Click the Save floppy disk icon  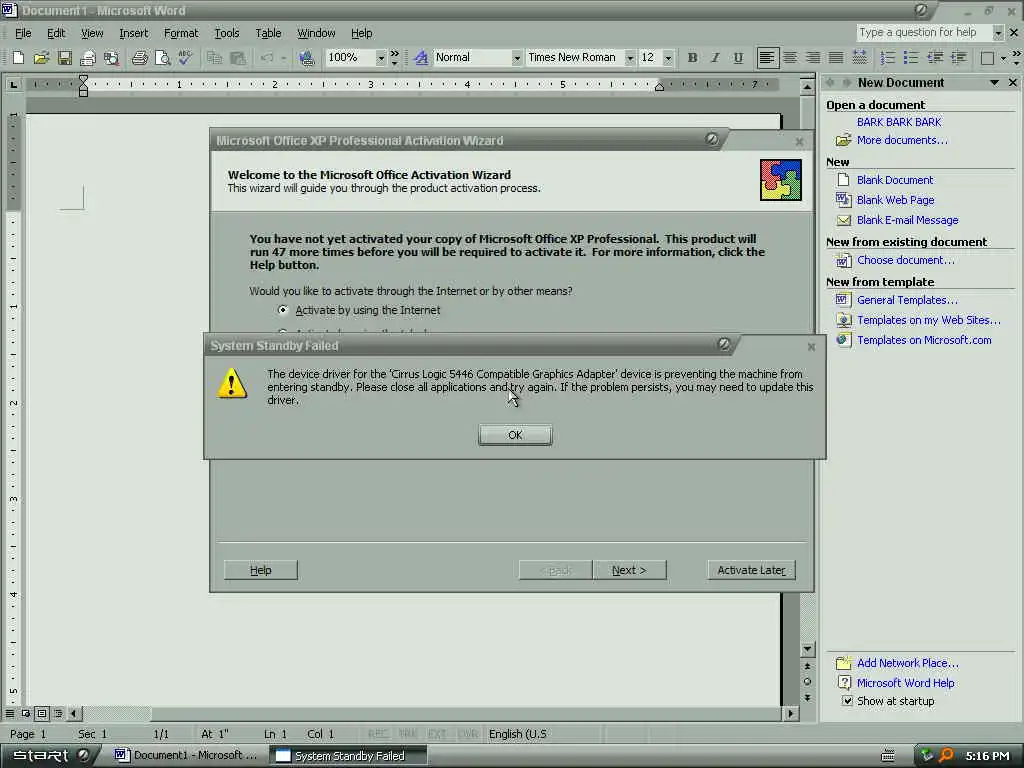pyautogui.click(x=64, y=58)
